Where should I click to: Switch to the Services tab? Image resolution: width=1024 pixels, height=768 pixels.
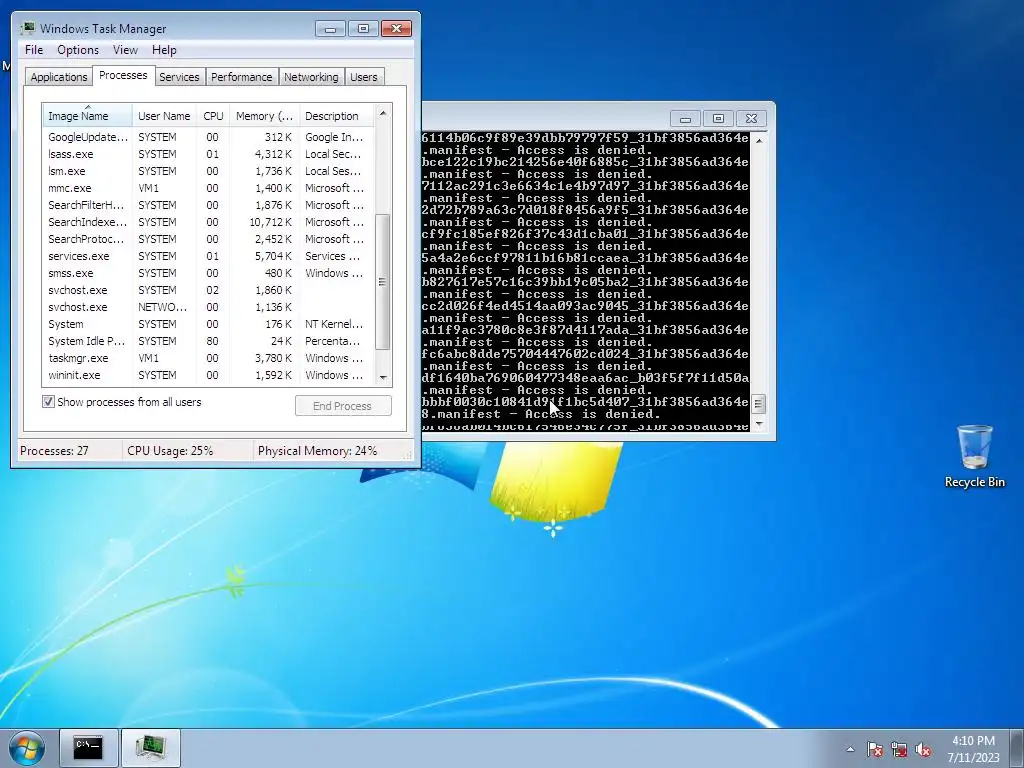pos(179,77)
